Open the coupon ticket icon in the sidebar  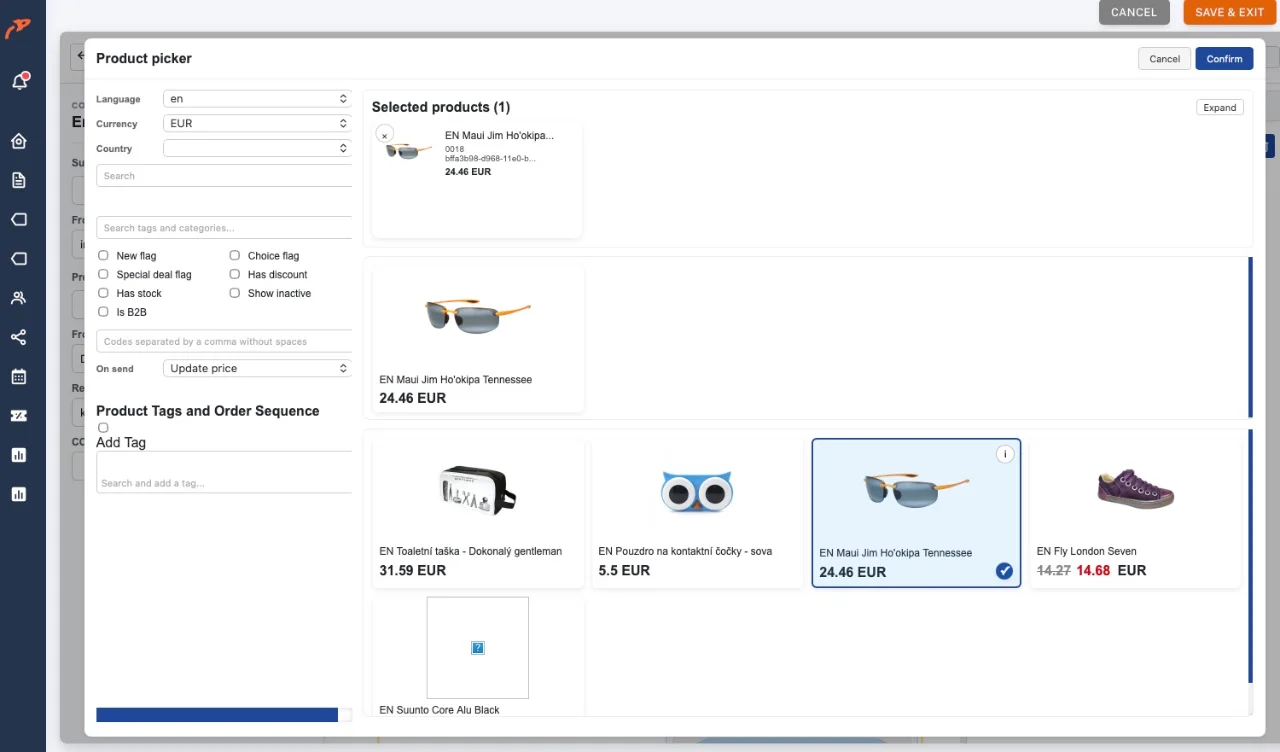point(18,416)
